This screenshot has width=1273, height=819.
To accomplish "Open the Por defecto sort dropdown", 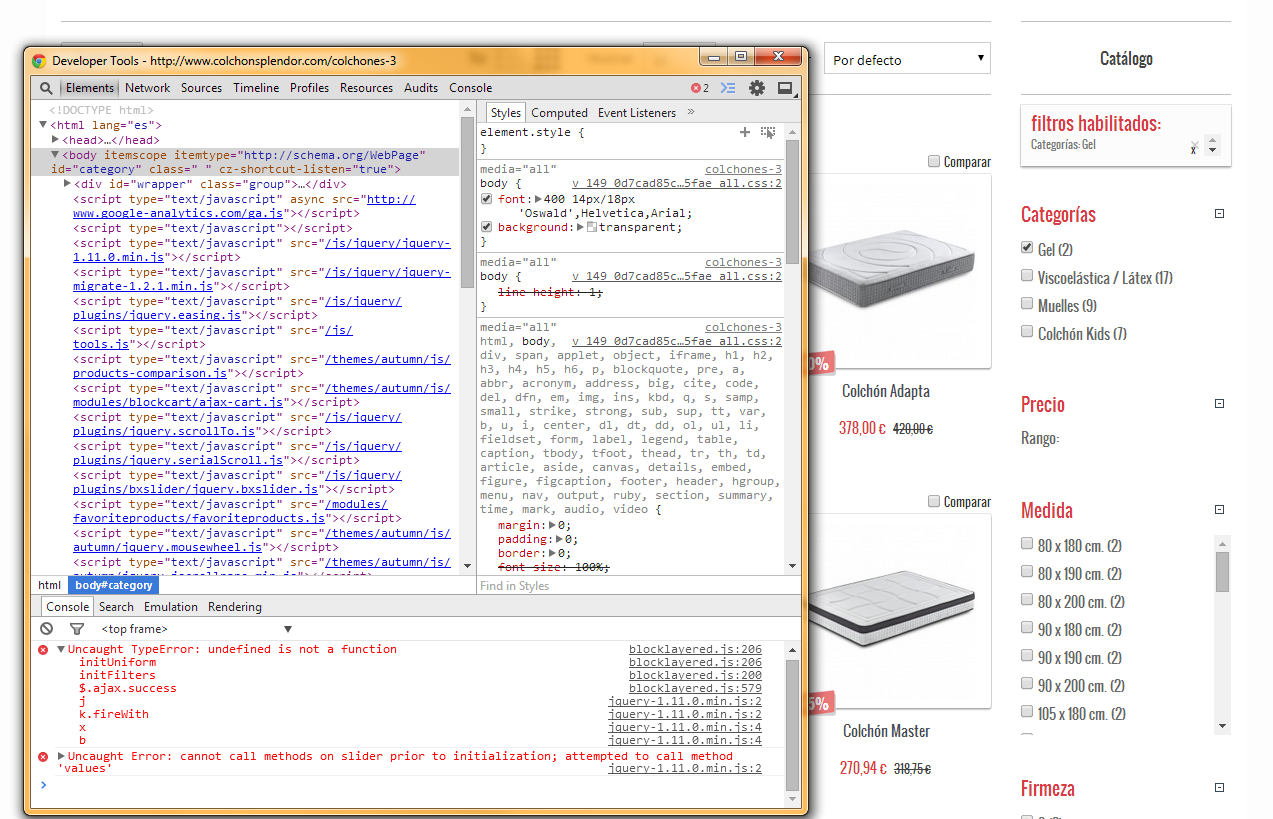I will point(906,59).
